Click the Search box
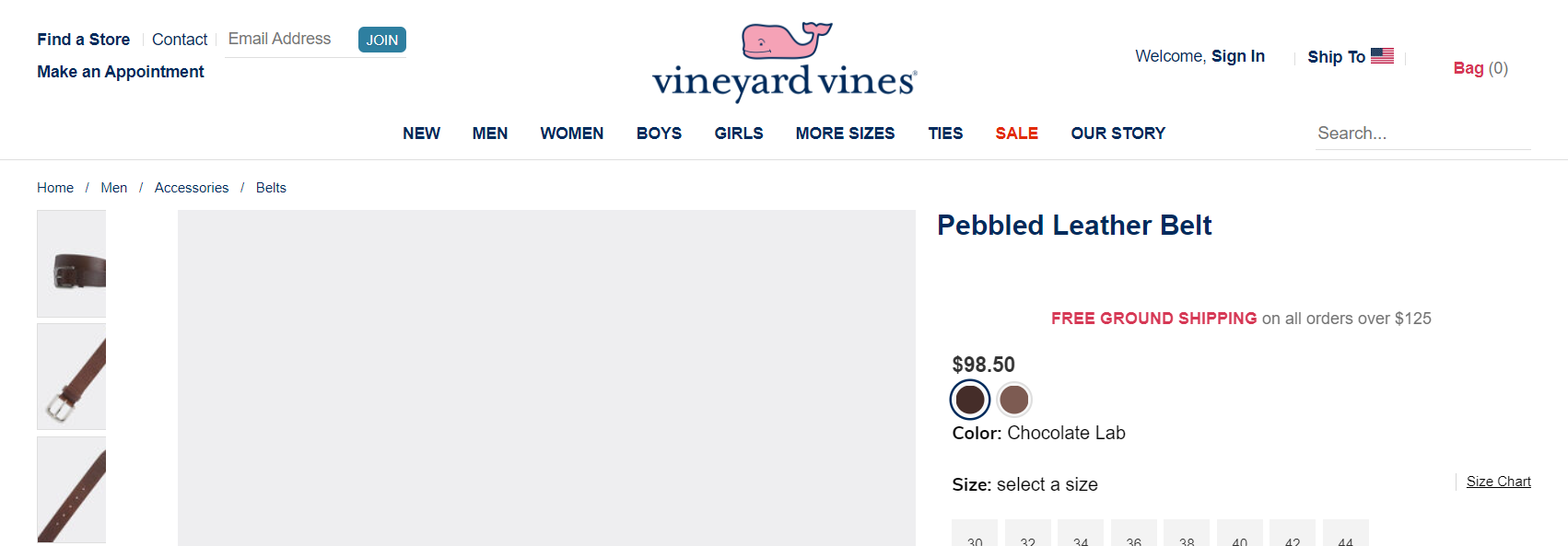Screen dimensions: 1568x546 [x=1422, y=134]
